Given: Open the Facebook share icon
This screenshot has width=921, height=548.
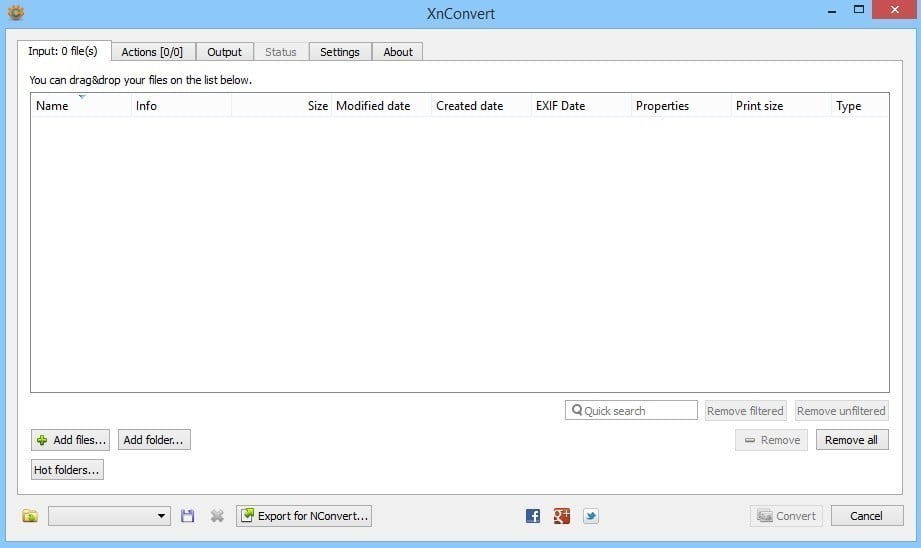Looking at the screenshot, I should [x=533, y=516].
